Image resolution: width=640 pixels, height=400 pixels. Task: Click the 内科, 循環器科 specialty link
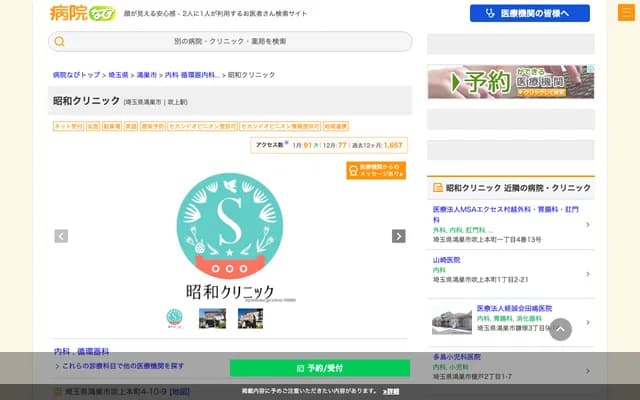[x=81, y=351]
